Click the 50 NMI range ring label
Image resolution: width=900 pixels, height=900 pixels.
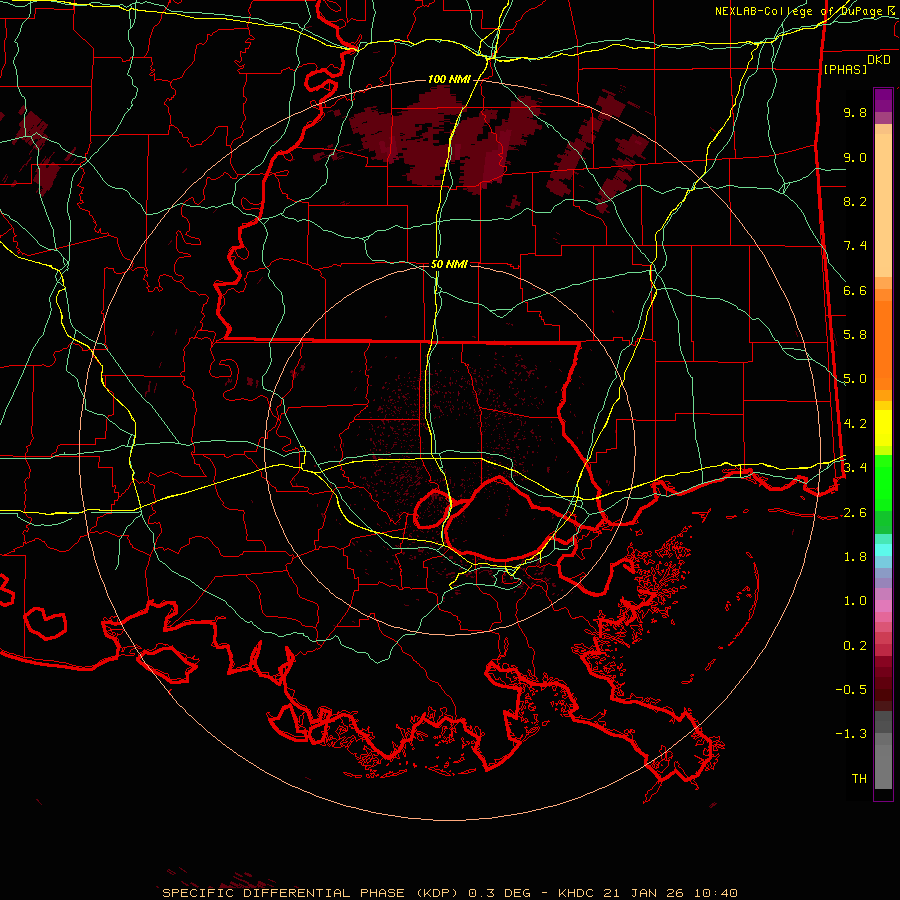pos(449,265)
